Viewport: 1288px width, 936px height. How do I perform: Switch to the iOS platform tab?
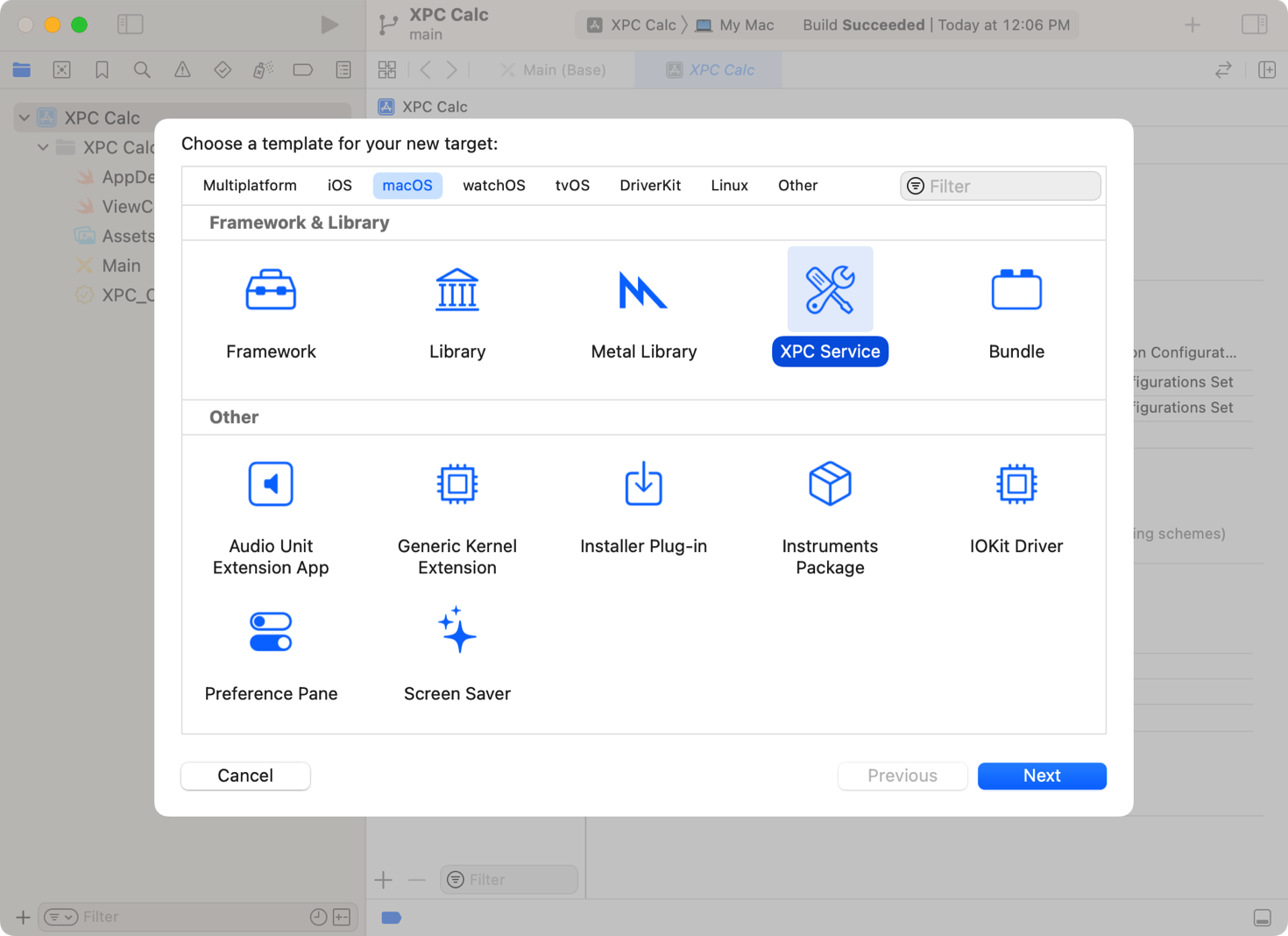tap(339, 185)
